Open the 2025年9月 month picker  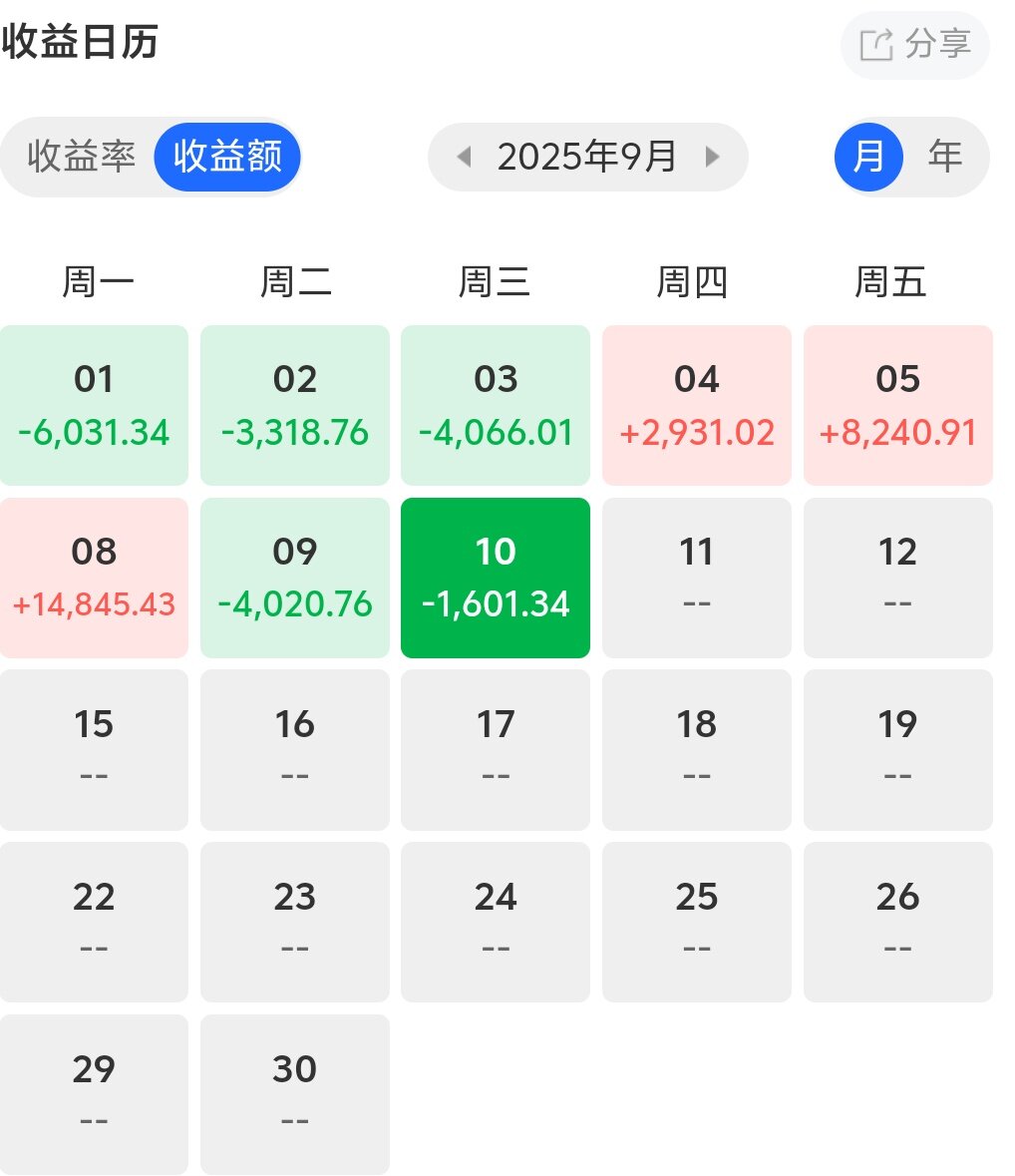point(587,157)
